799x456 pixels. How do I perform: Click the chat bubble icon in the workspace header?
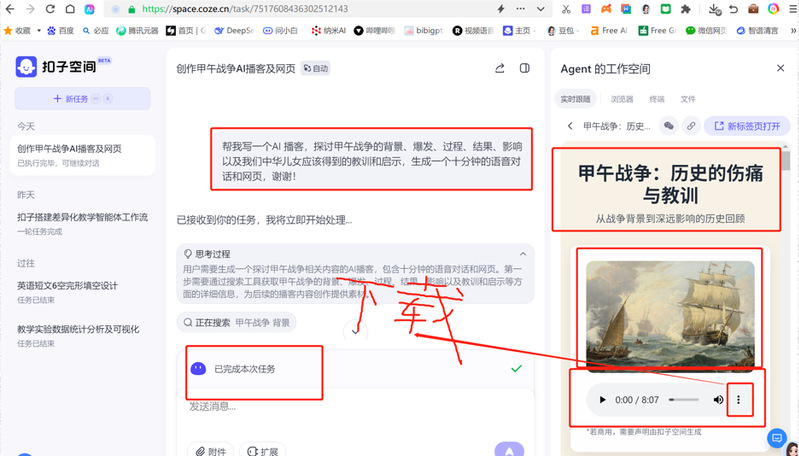click(668, 126)
